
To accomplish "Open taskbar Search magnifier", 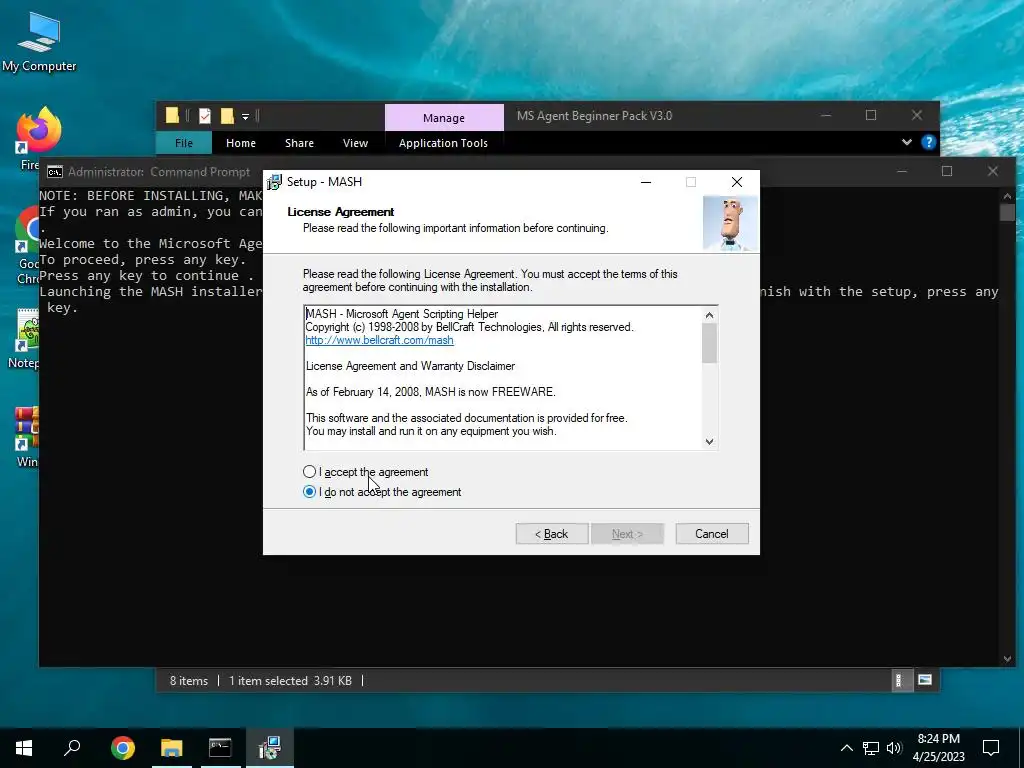I will [72, 747].
